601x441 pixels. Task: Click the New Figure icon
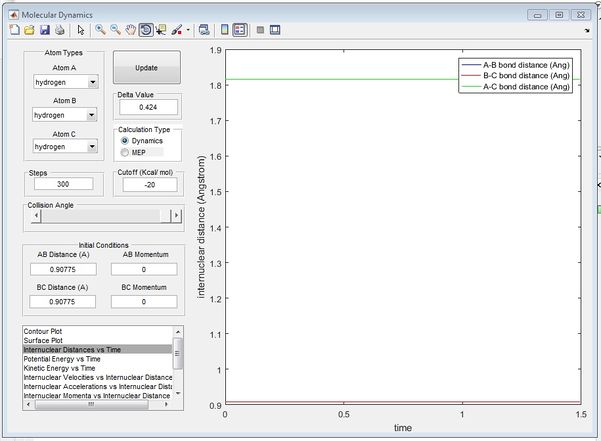15,30
